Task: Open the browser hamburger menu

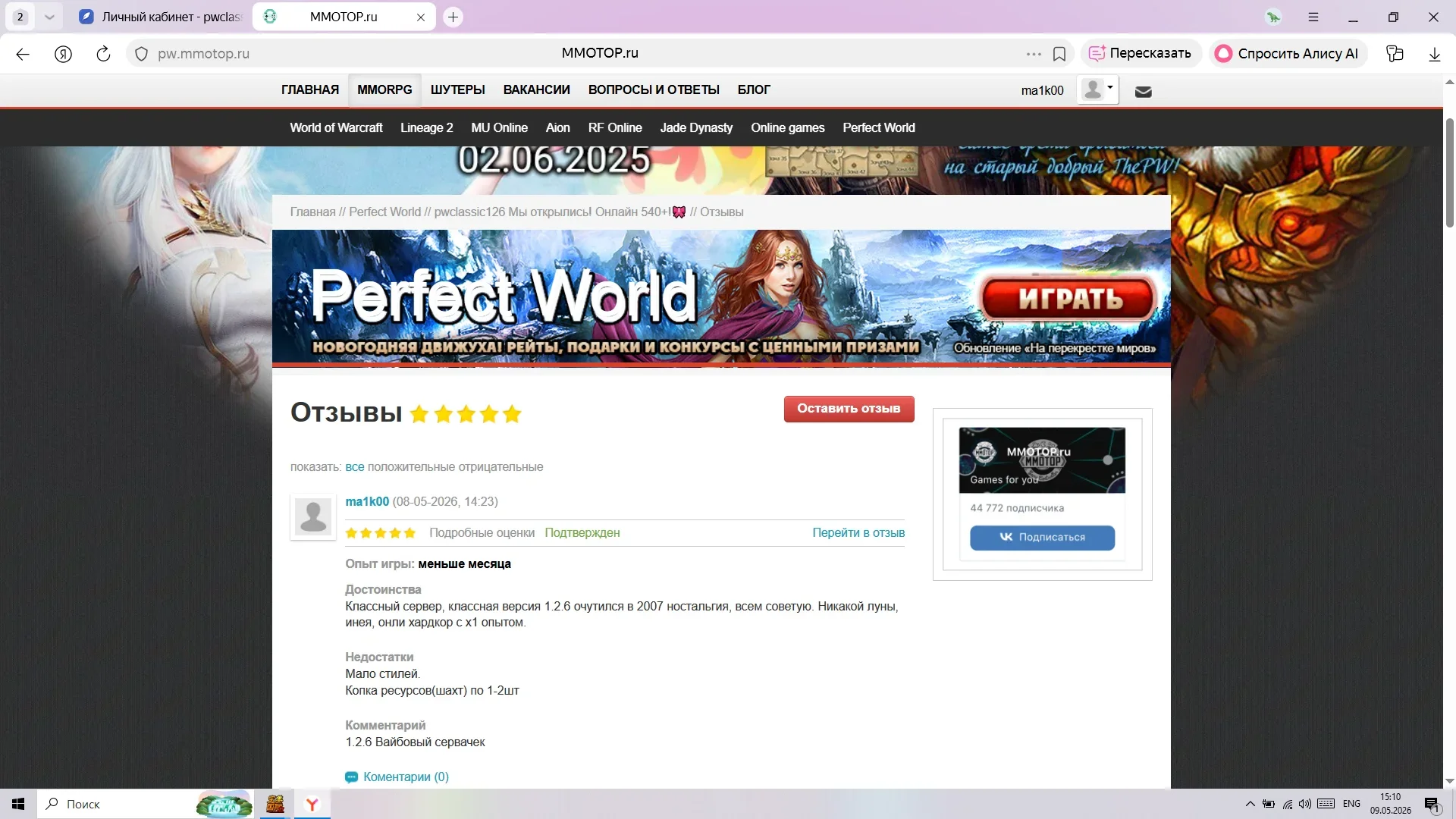Action: point(1313,17)
